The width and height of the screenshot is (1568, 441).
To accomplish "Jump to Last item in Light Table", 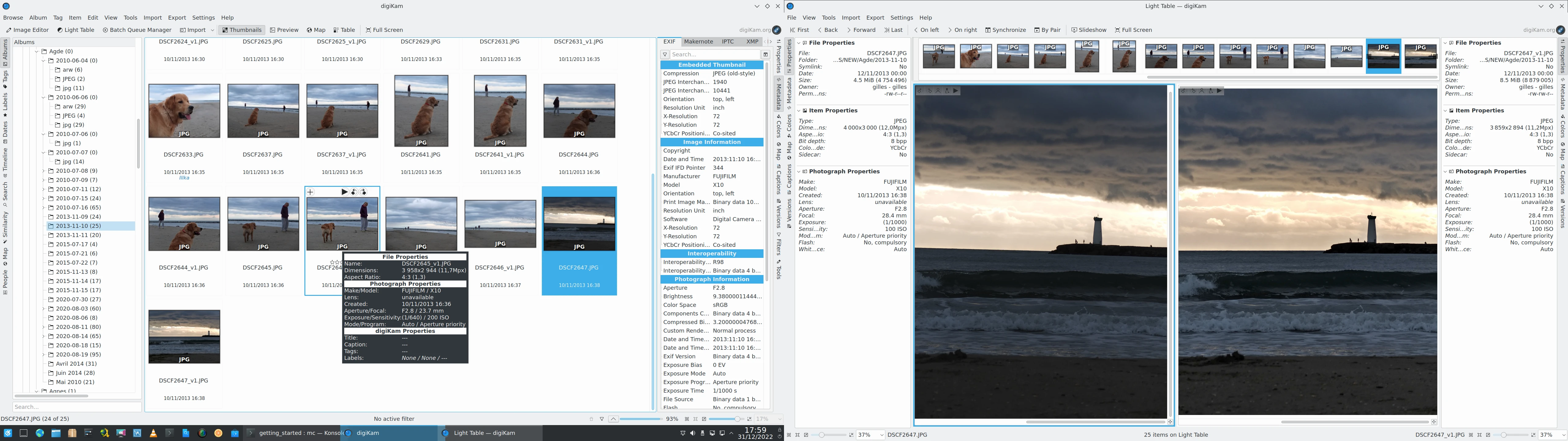I will coord(893,30).
